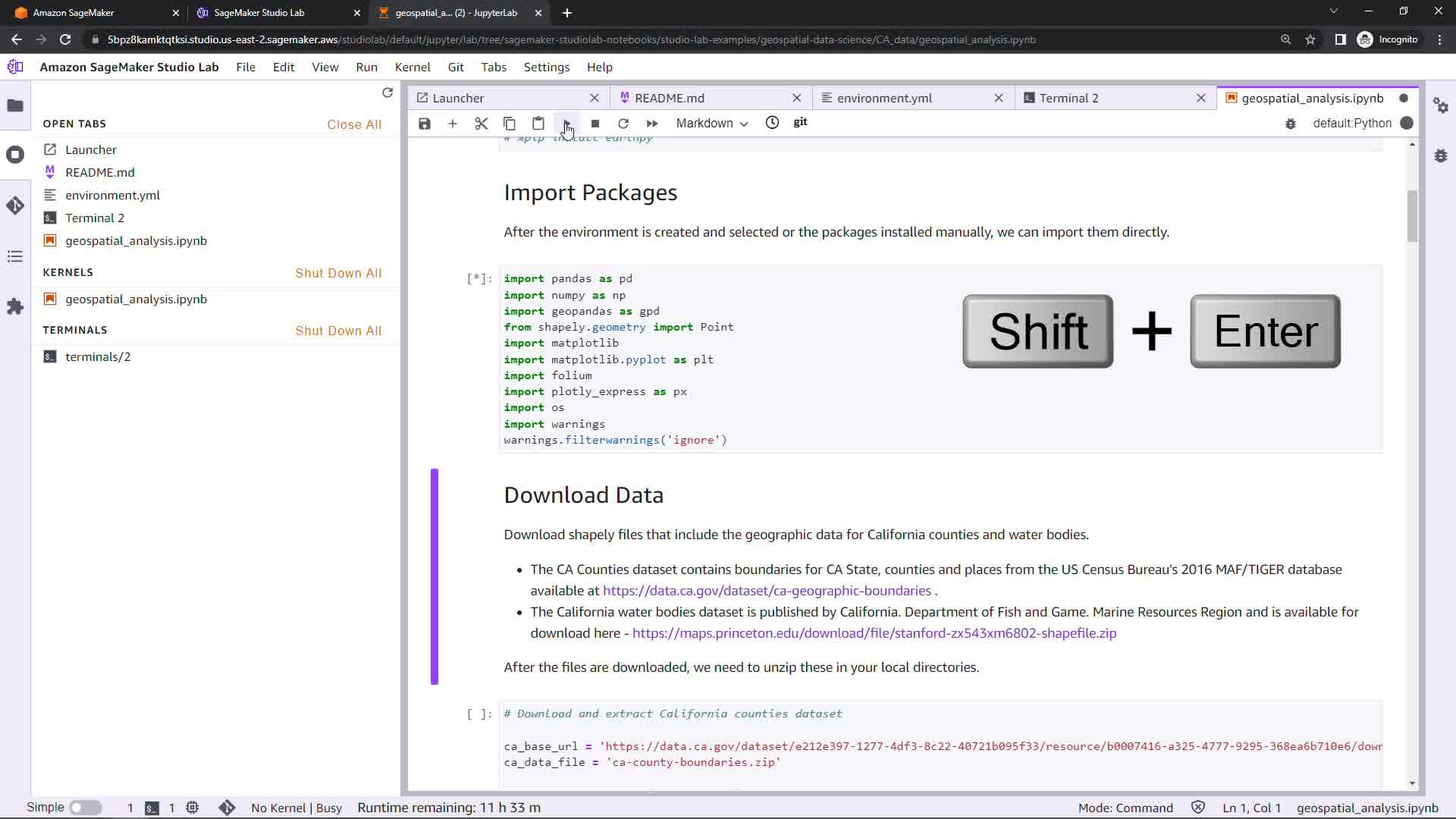The width and height of the screenshot is (1456, 819).
Task: Open the Git panel in the left sidebar
Action: click(x=15, y=206)
